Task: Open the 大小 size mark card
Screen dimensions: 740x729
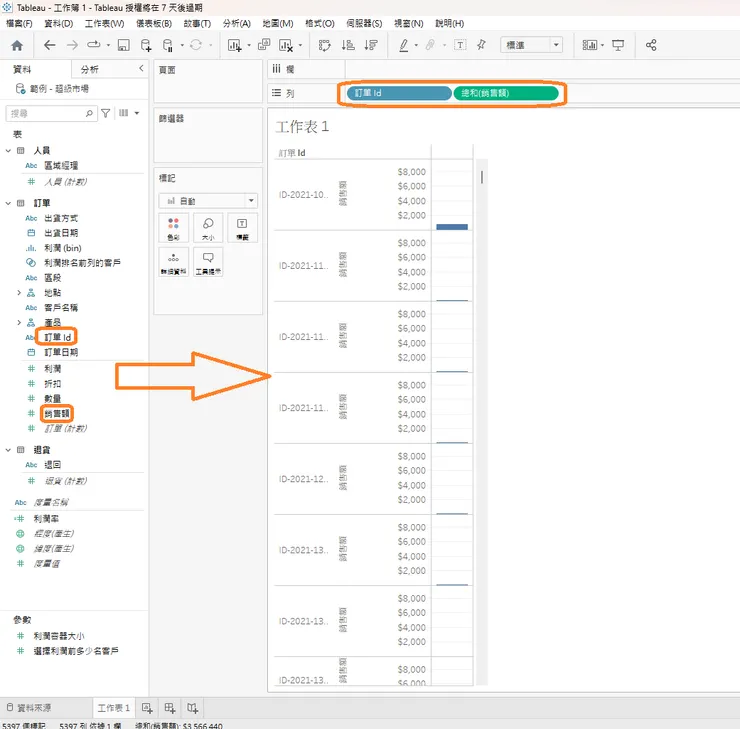Action: 208,228
